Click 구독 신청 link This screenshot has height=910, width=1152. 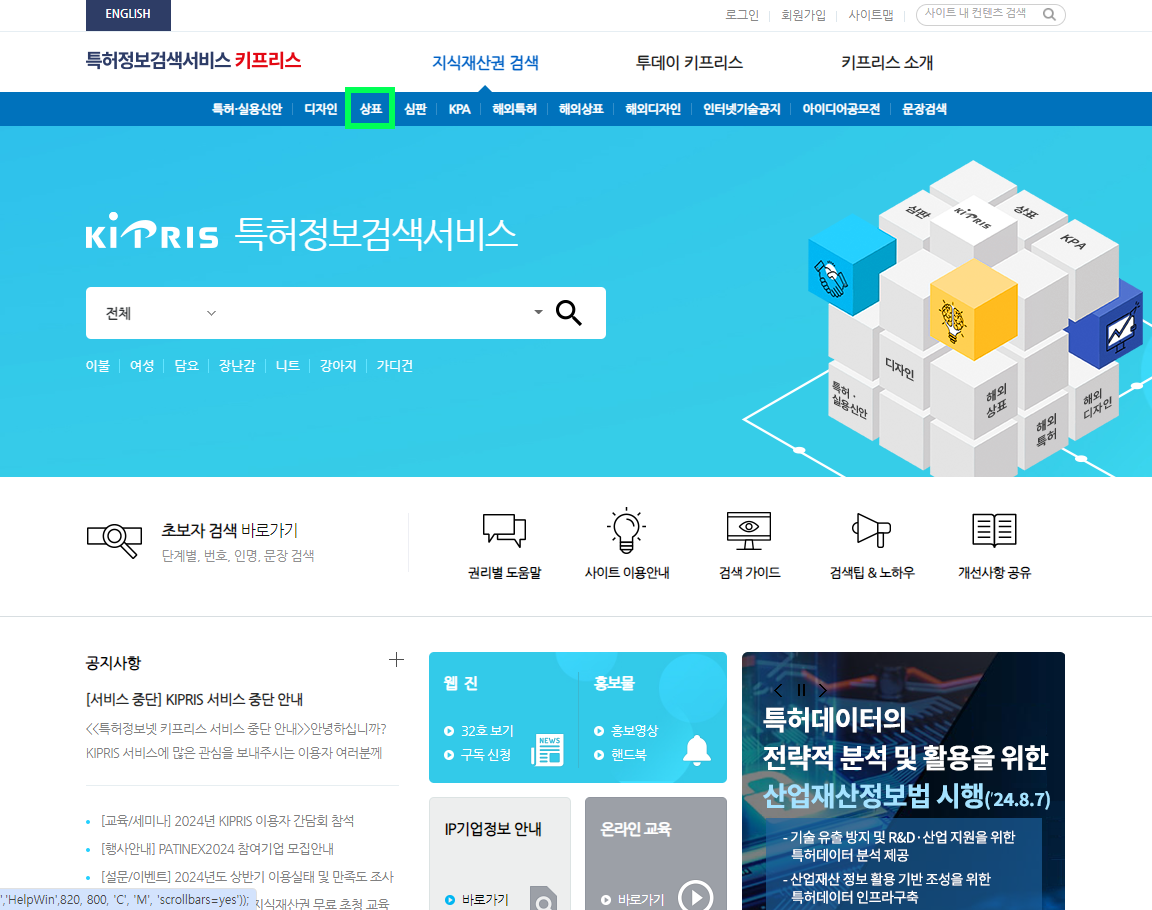[486, 754]
